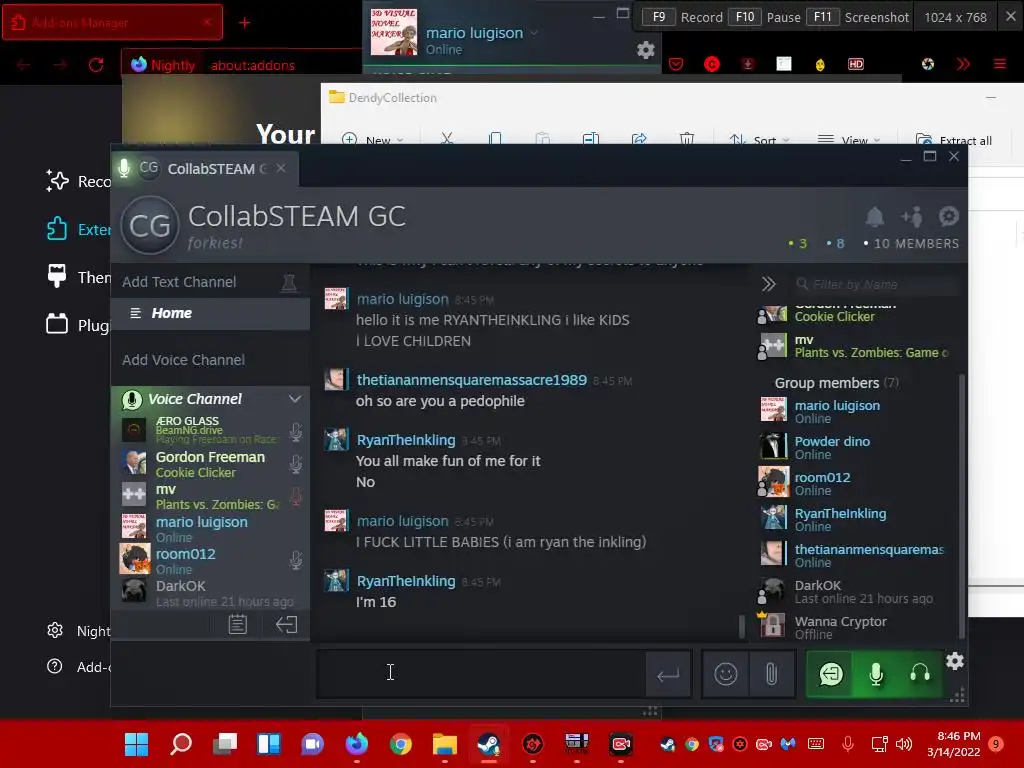Open Sort dropdown in DendyCollection window
The image size is (1024, 768).
tap(760, 139)
